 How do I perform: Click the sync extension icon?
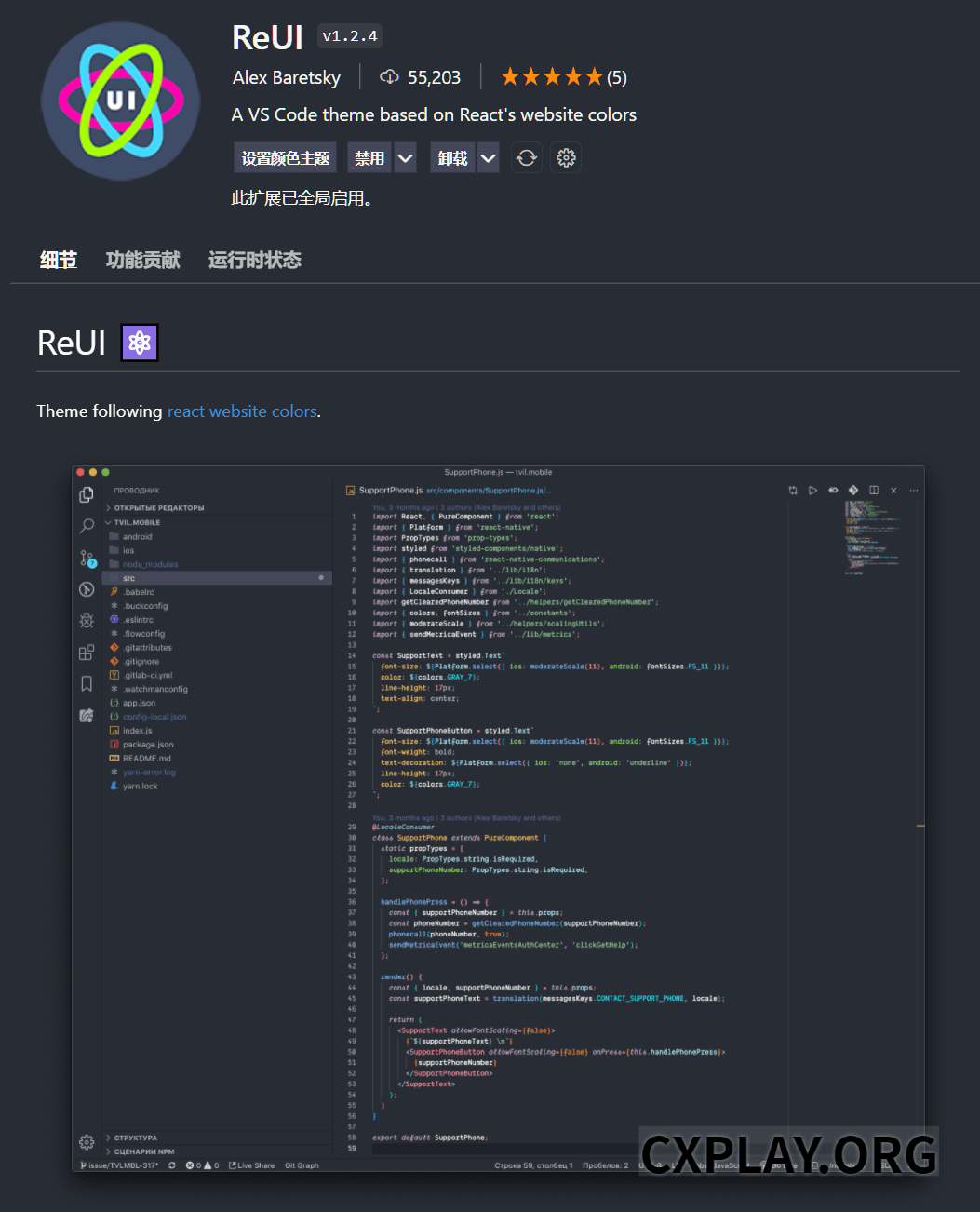coord(527,158)
